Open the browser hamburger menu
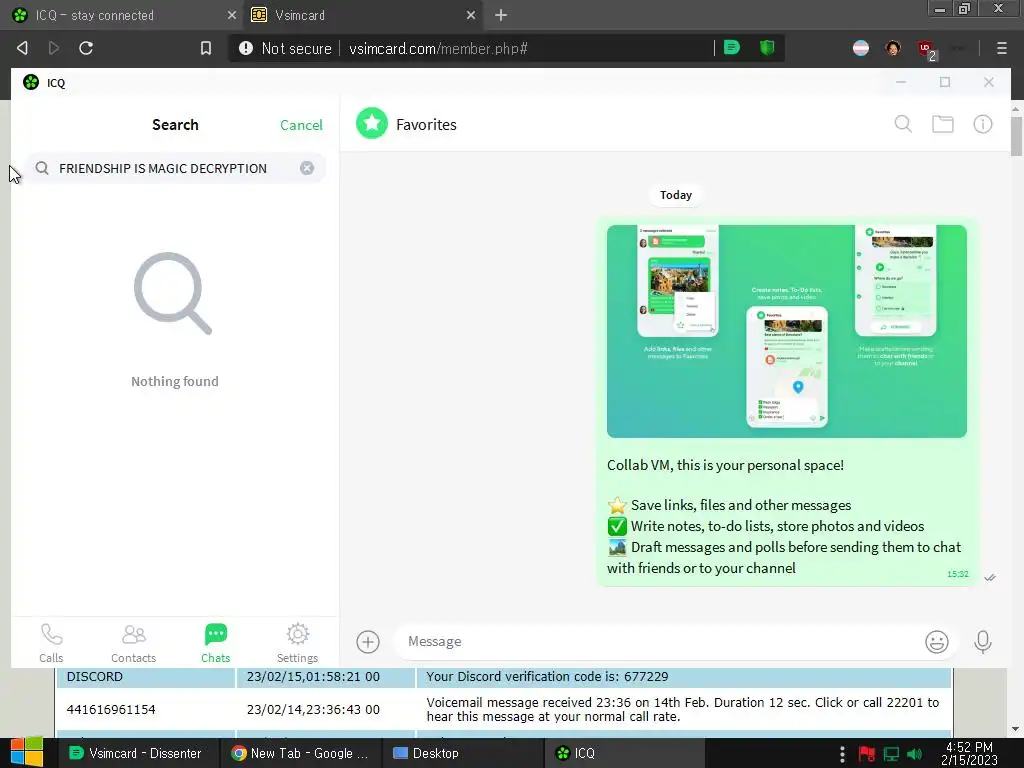1024x768 pixels. click(x=1002, y=48)
